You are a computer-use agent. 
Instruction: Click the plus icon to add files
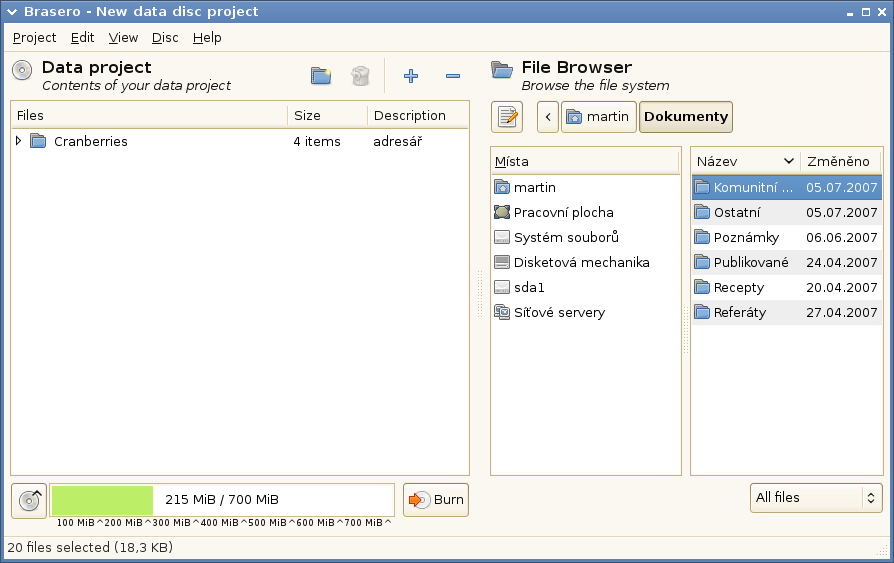click(x=411, y=76)
